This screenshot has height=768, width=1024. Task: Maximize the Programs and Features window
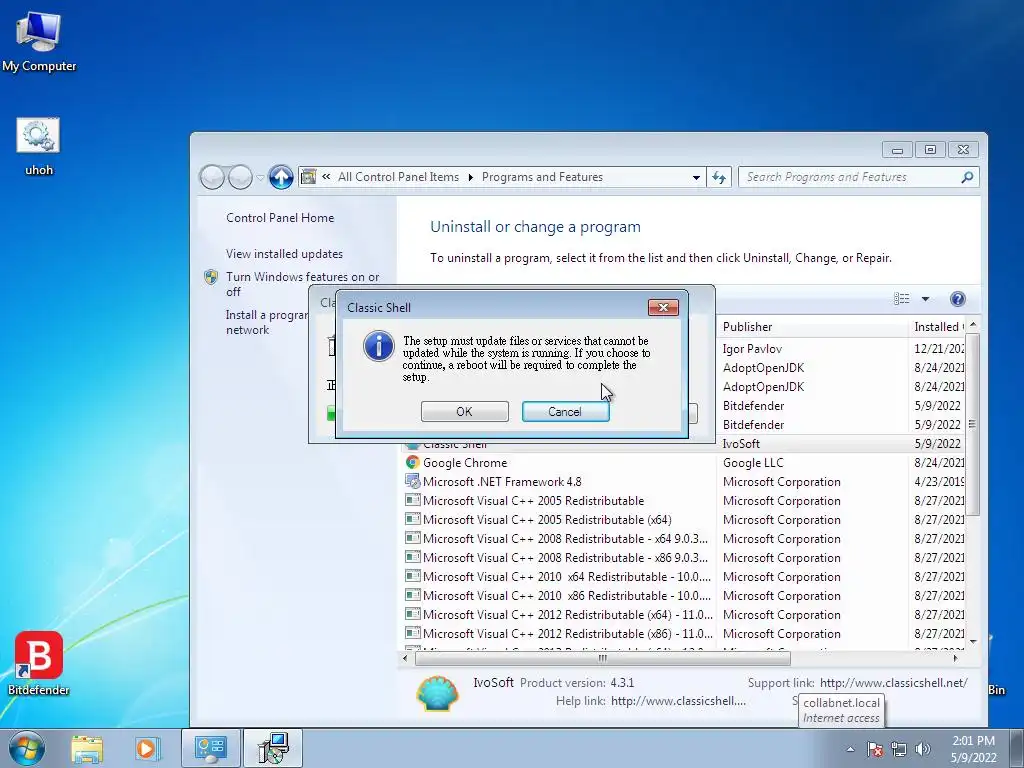(x=930, y=150)
